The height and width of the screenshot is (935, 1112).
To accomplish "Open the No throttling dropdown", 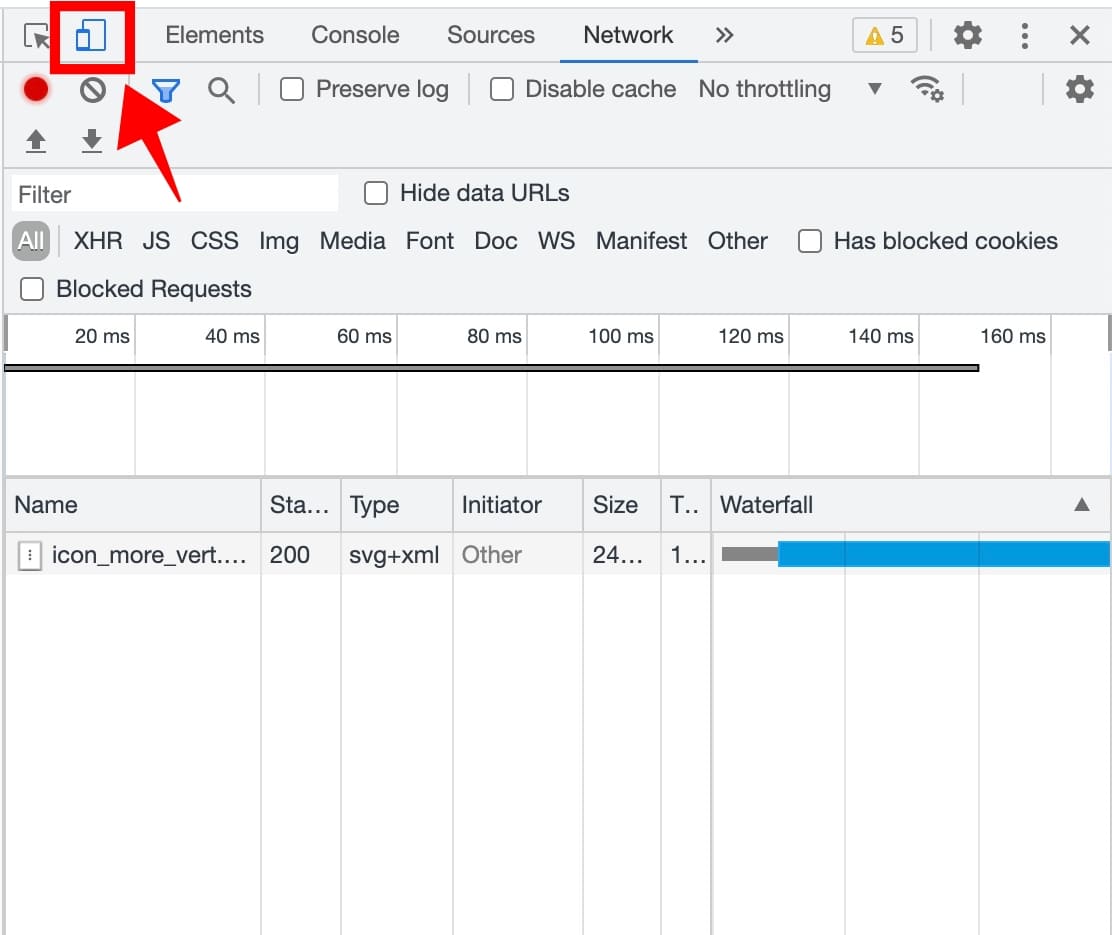I will (x=790, y=90).
